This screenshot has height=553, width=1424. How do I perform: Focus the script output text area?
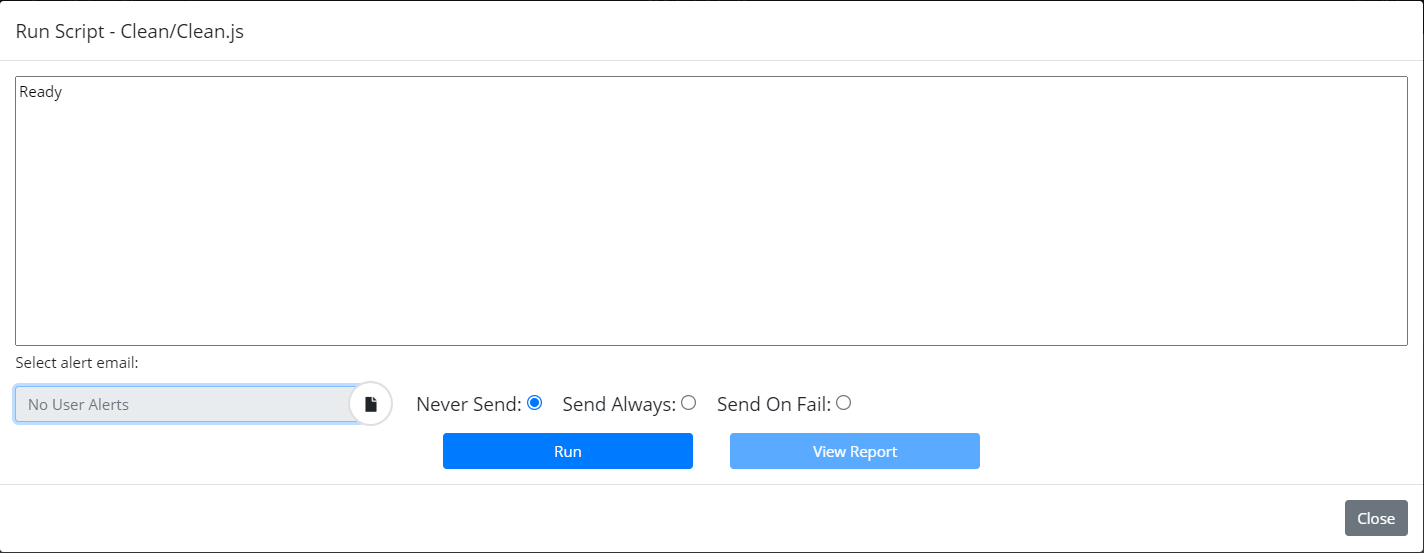(x=711, y=211)
